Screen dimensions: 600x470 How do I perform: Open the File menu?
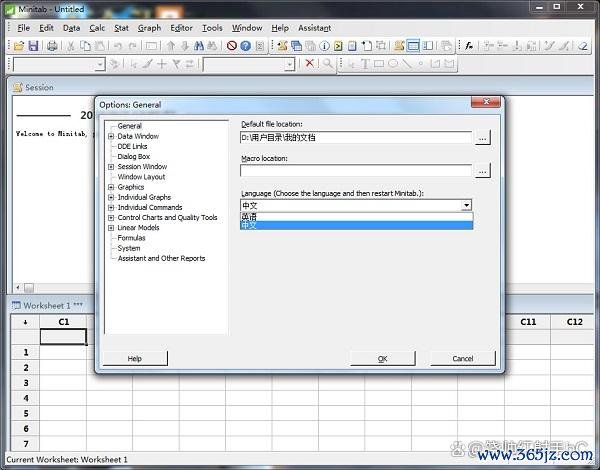pos(23,28)
